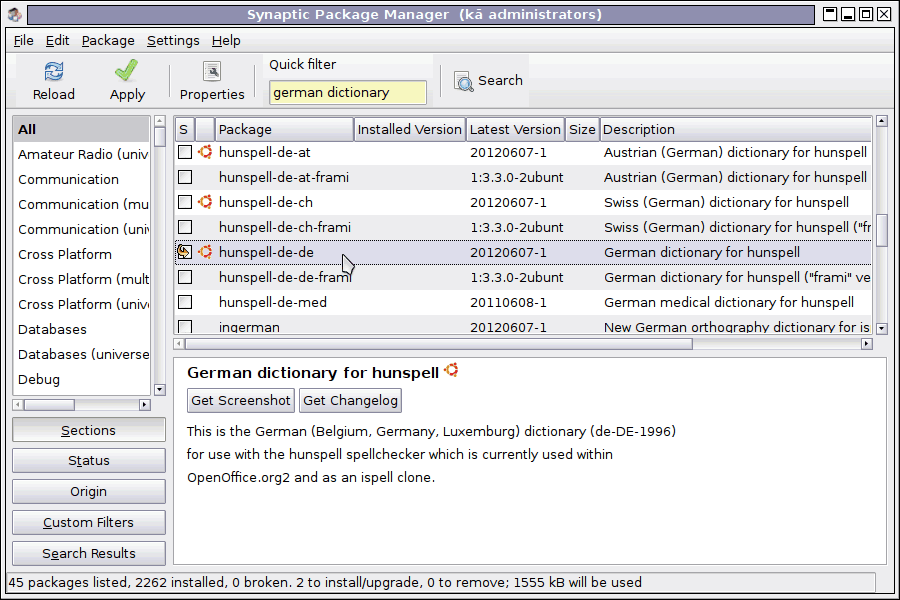Switch the sidebar to Sections view
This screenshot has width=900, height=600.
pos(88,430)
